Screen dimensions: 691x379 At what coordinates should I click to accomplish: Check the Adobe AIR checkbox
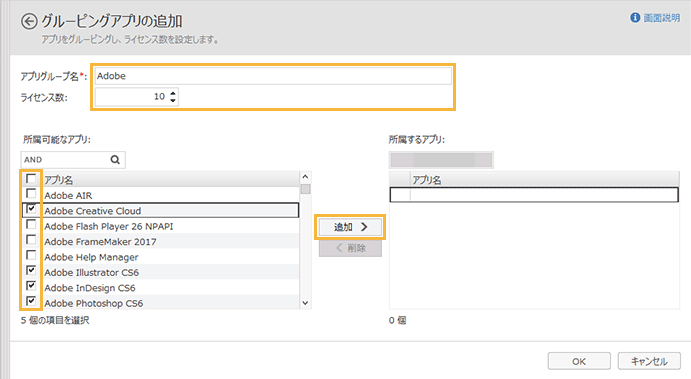[x=31, y=194]
